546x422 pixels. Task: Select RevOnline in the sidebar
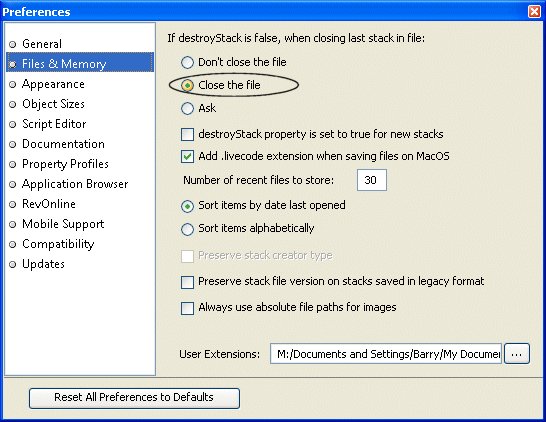point(49,204)
